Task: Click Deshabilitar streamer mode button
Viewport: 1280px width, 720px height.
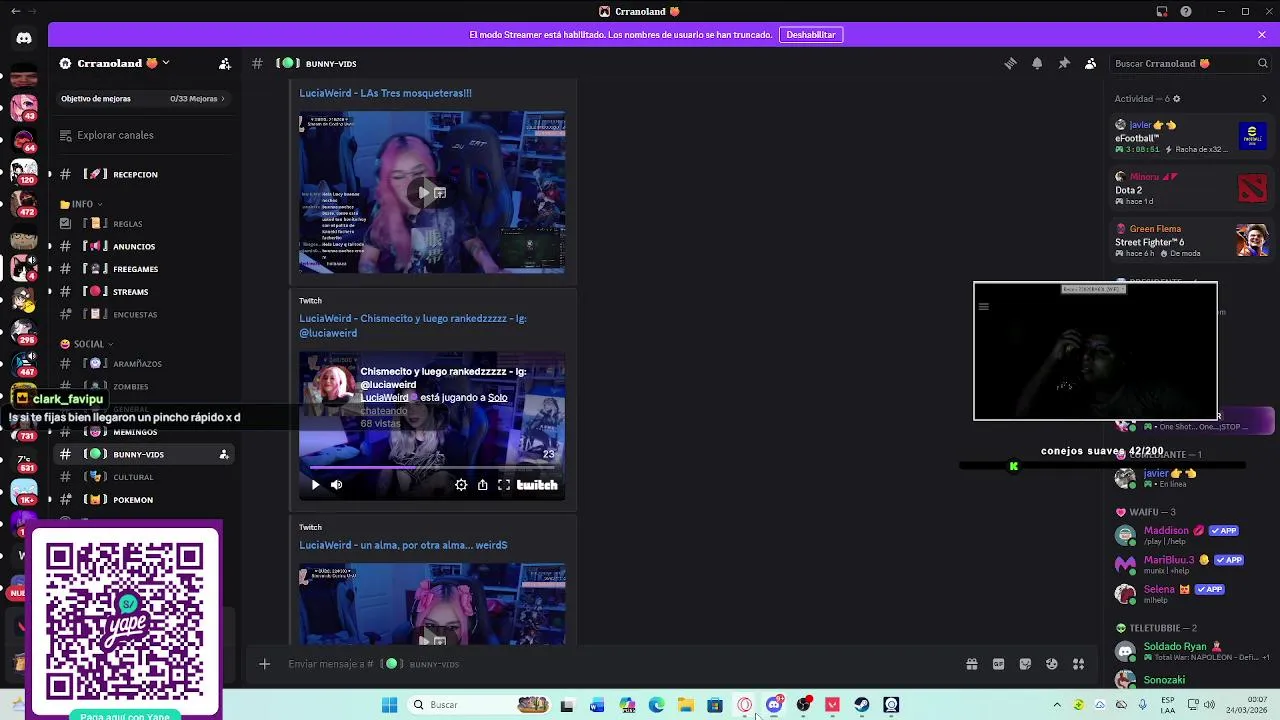Action: click(x=811, y=34)
